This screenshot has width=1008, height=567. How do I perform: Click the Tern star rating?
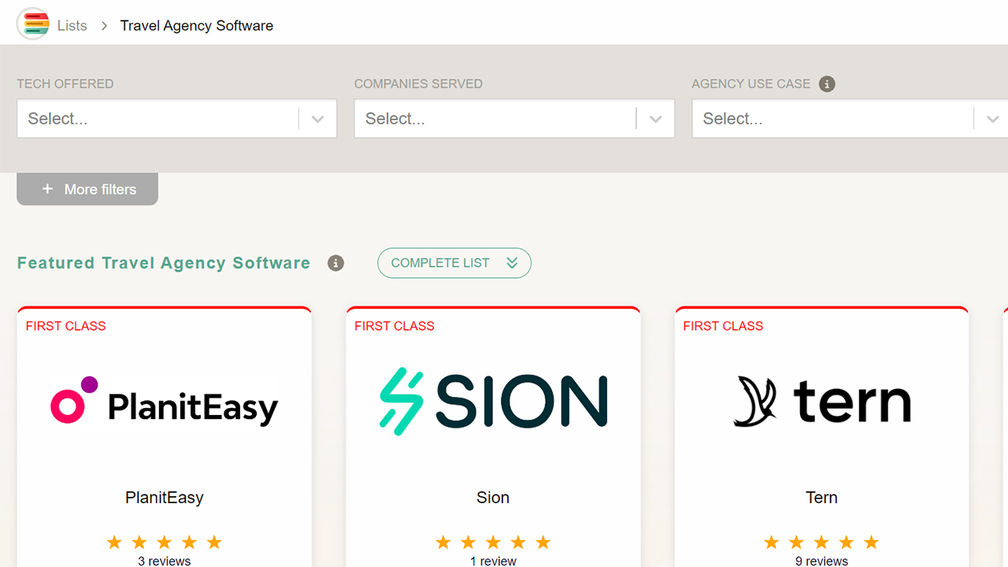[822, 542]
